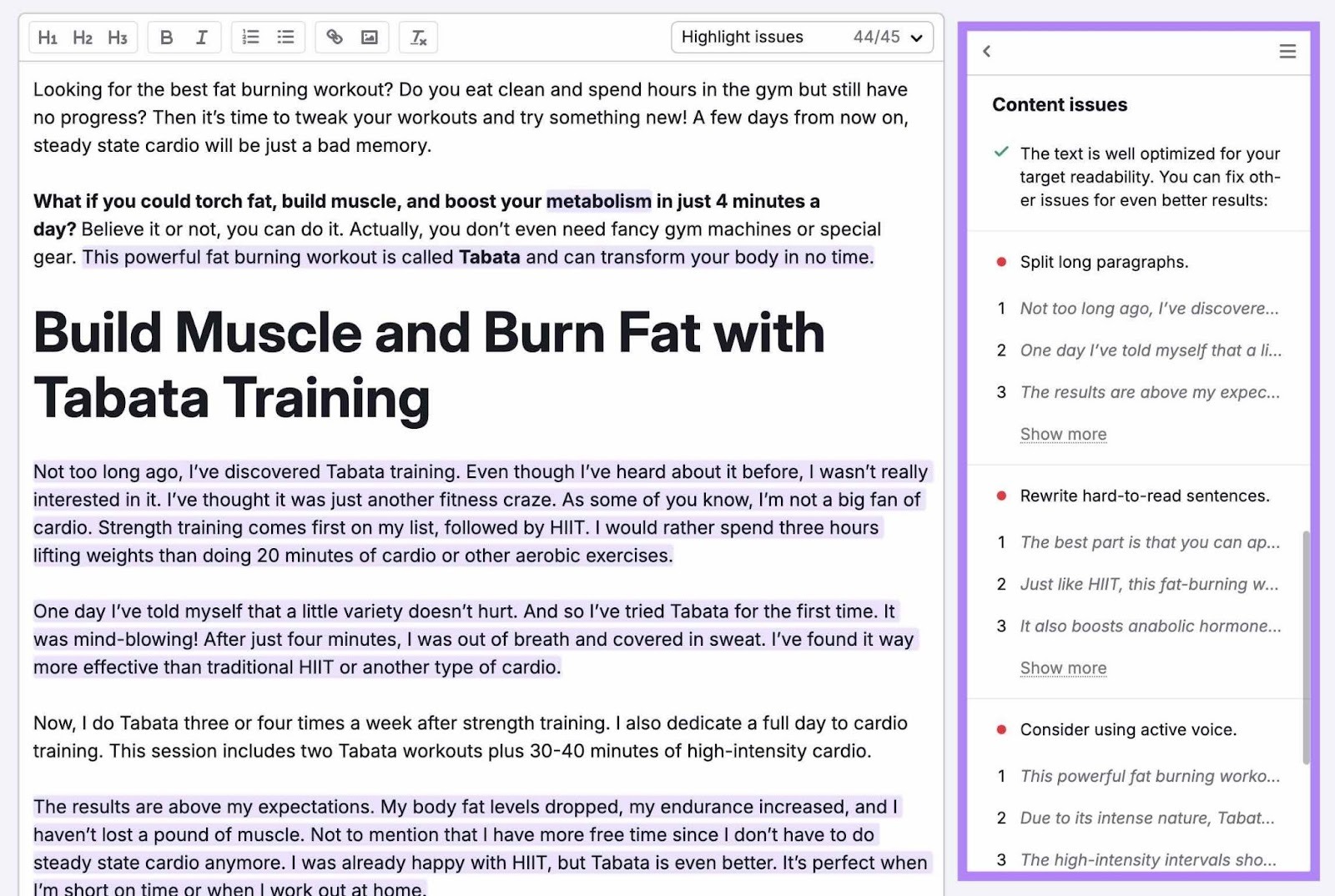
Task: Open first active voice suggestion
Action: [1149, 776]
